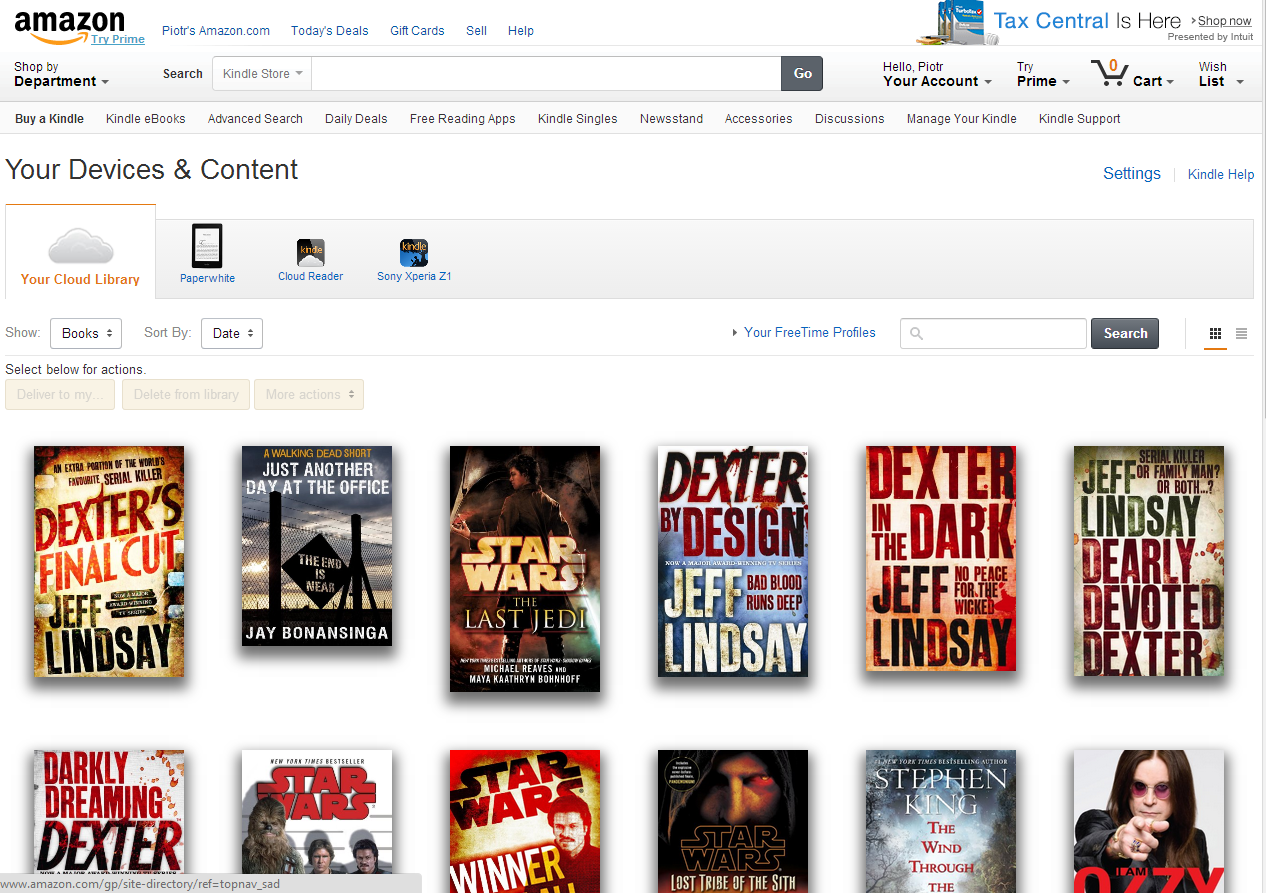Click the Go search button
This screenshot has width=1266, height=893.
802,73
